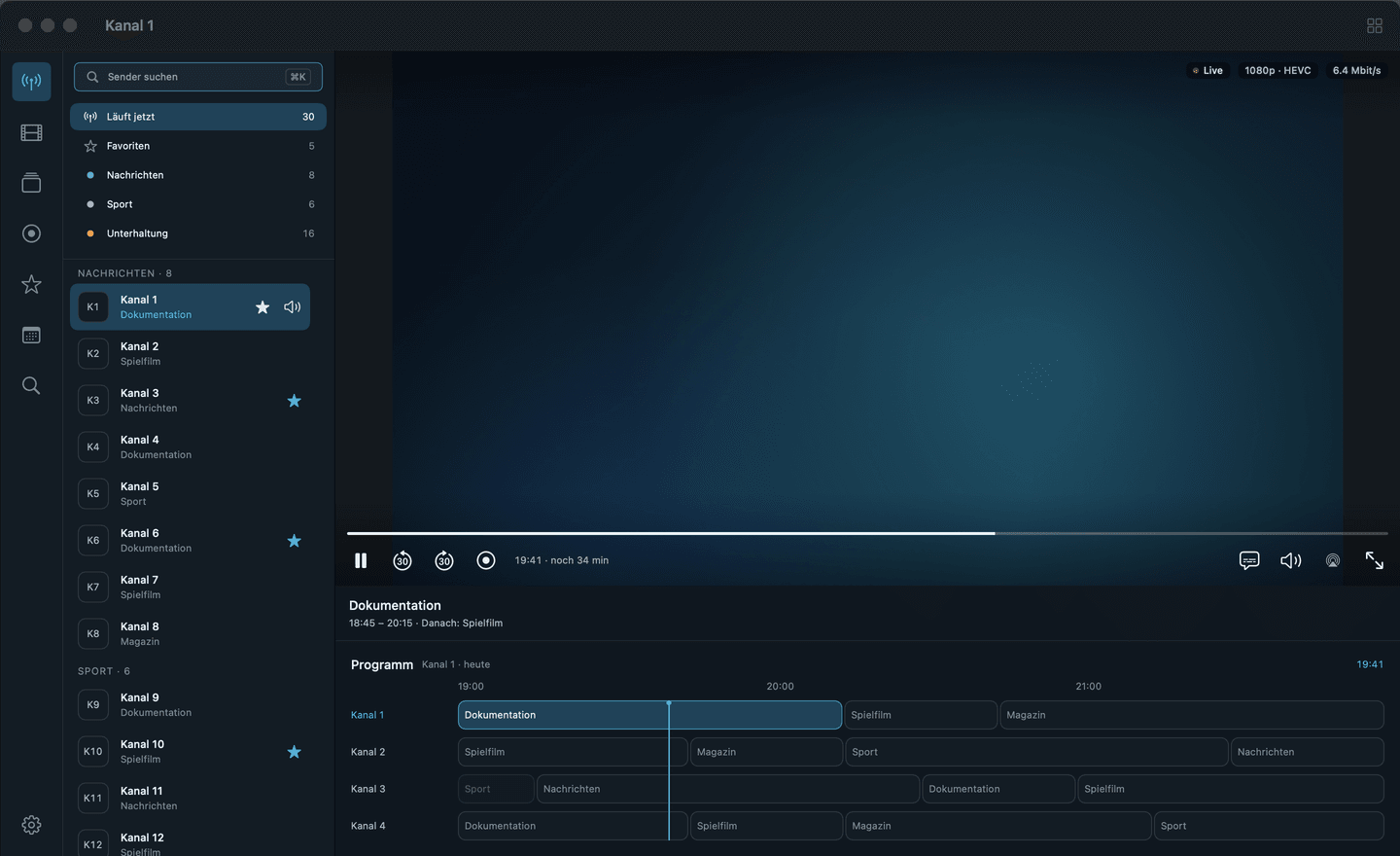
Task: Open the live TV section in sidebar
Action: coord(31,82)
